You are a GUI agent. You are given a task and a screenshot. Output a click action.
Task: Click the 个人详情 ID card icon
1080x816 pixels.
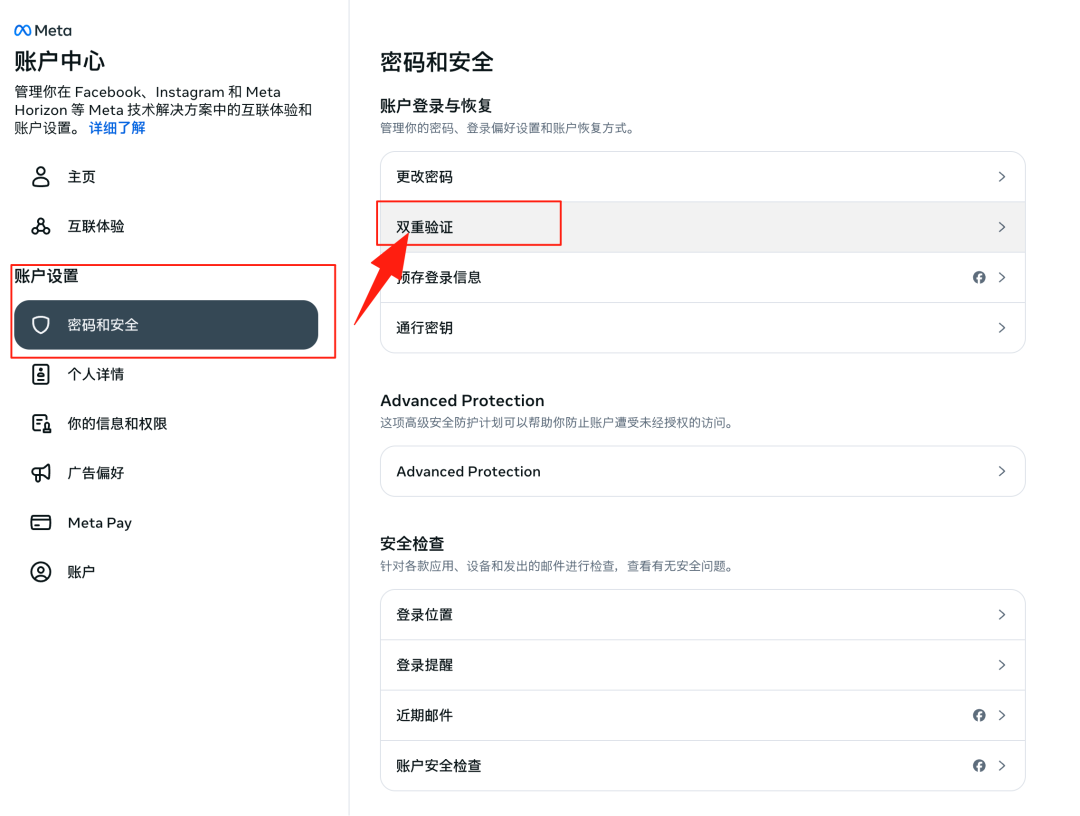coord(41,374)
